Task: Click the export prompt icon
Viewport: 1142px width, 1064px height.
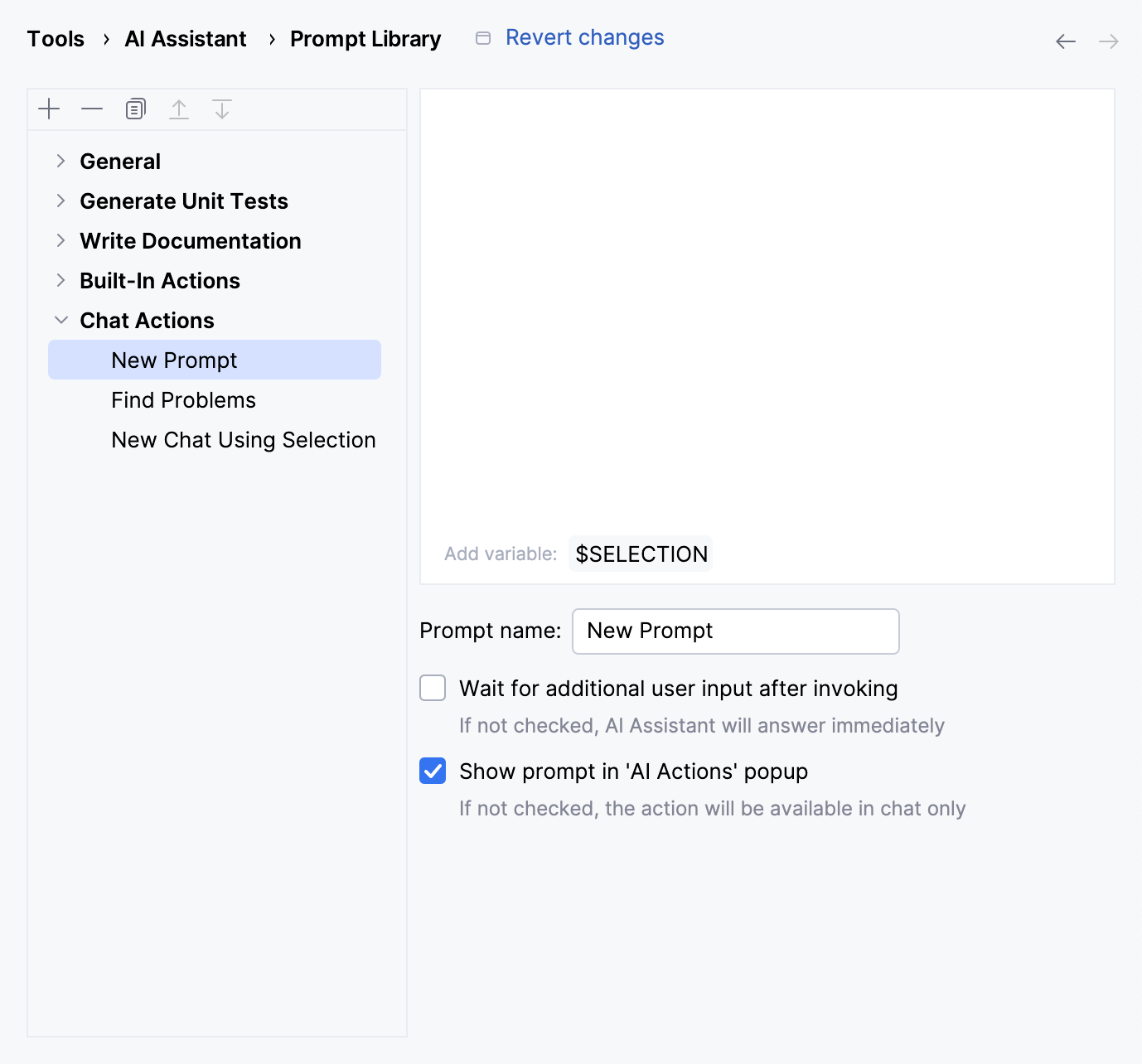Action: click(179, 109)
